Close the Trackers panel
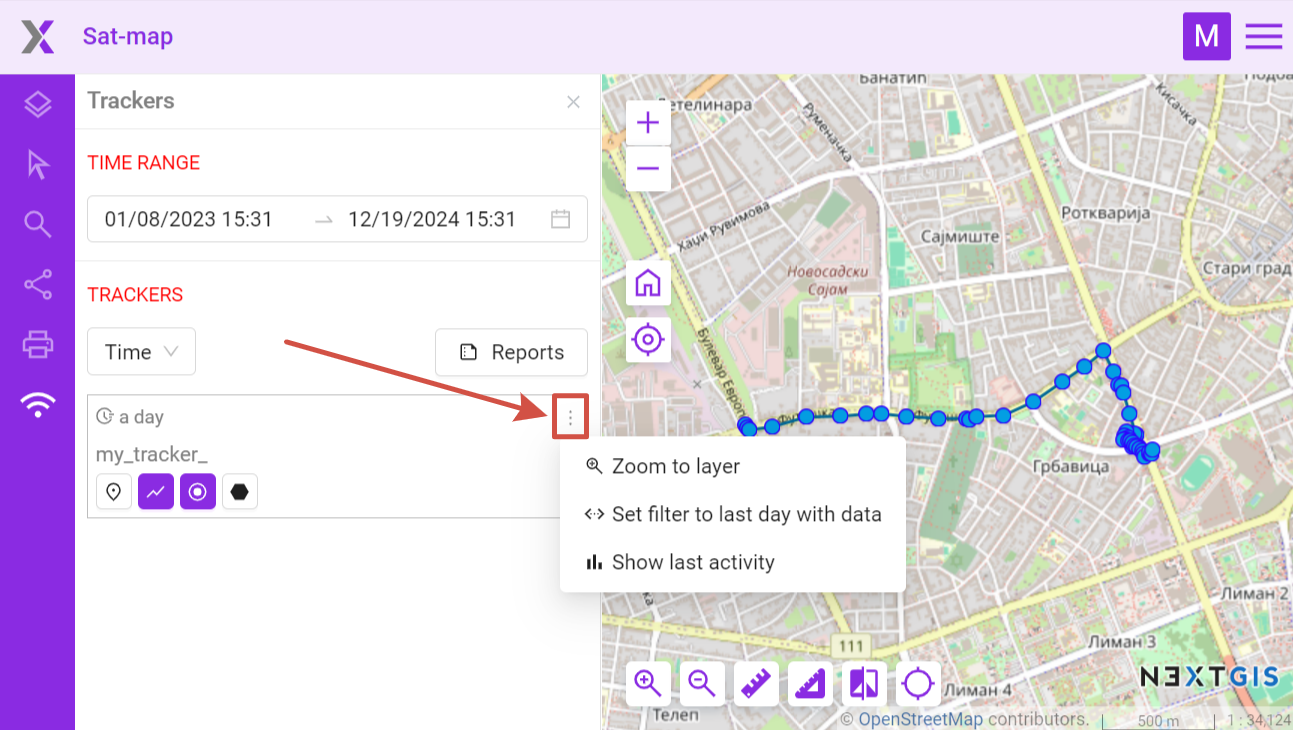Screen dimensions: 1293x730 573,102
